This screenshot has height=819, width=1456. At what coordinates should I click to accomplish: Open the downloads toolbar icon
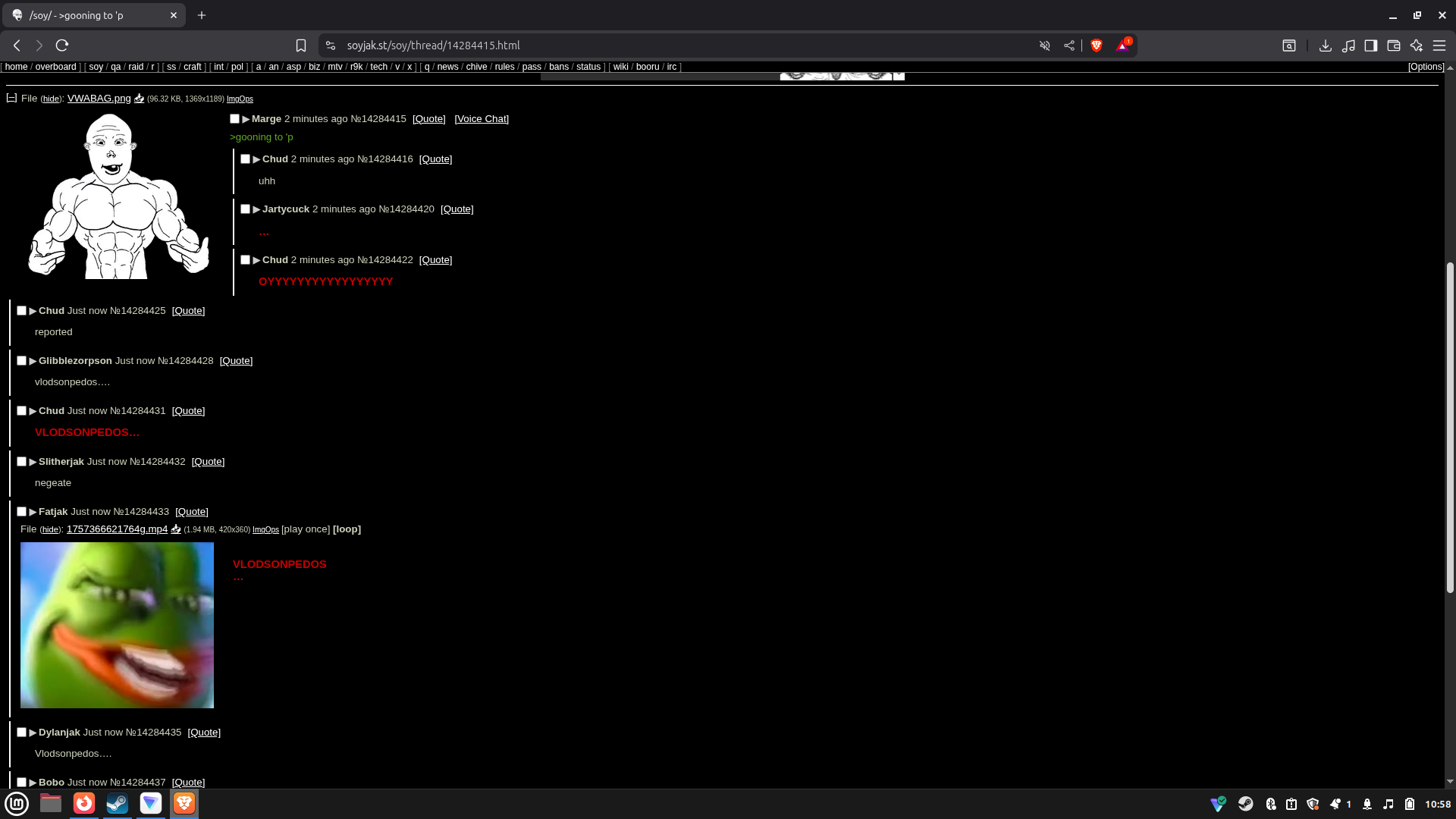1325,45
